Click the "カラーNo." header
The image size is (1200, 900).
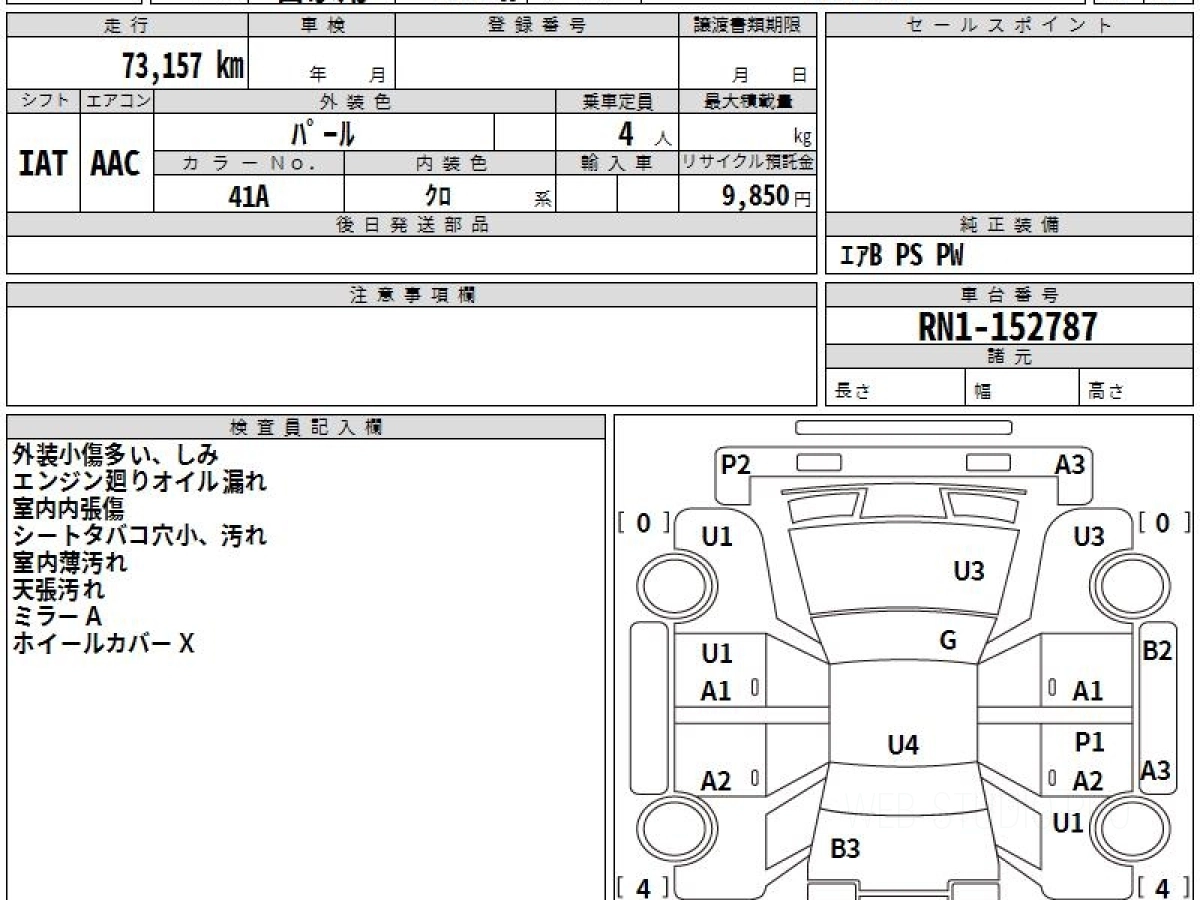[249, 164]
